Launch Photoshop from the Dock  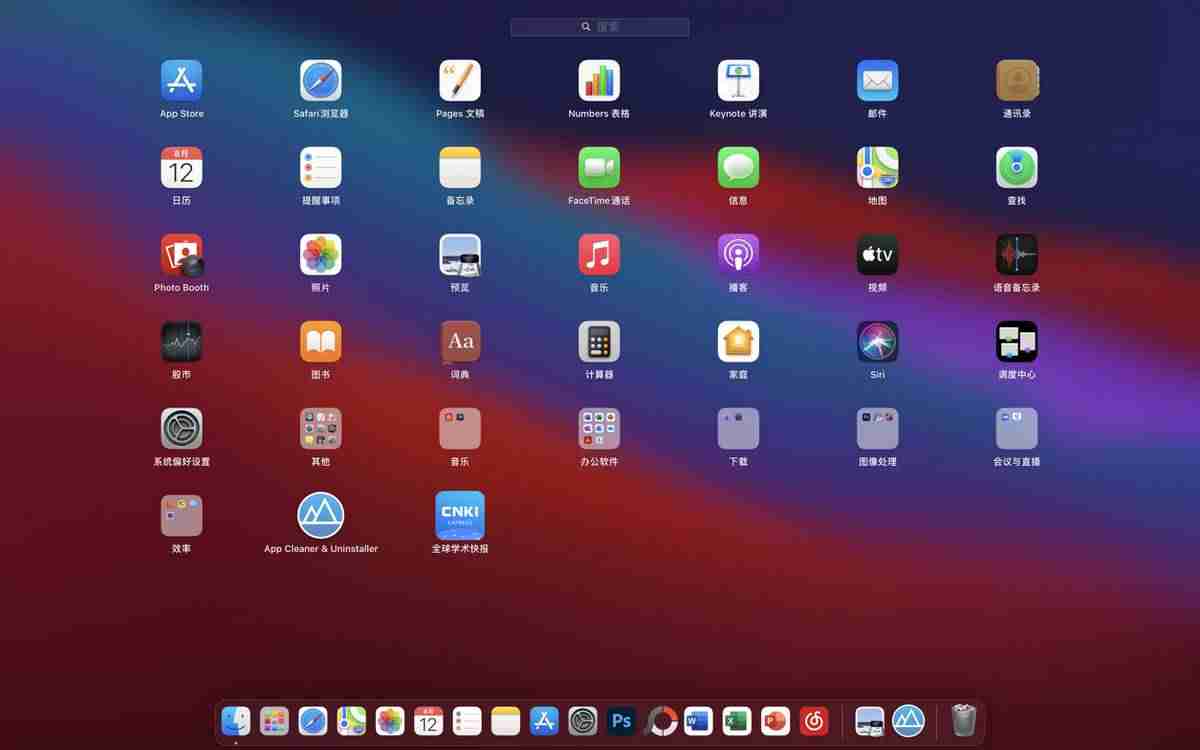[621, 721]
